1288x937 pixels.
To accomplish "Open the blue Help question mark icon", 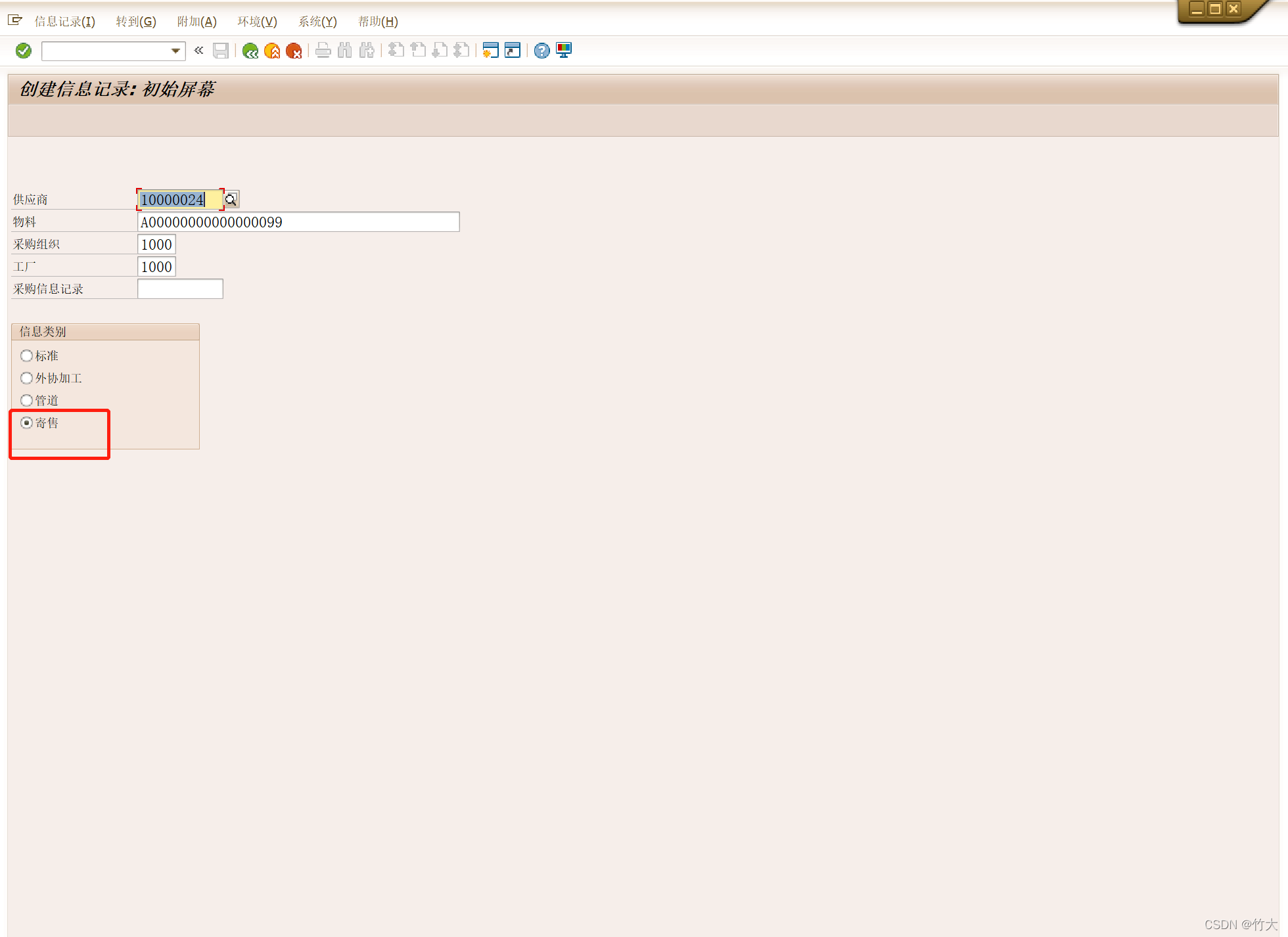I will click(541, 51).
